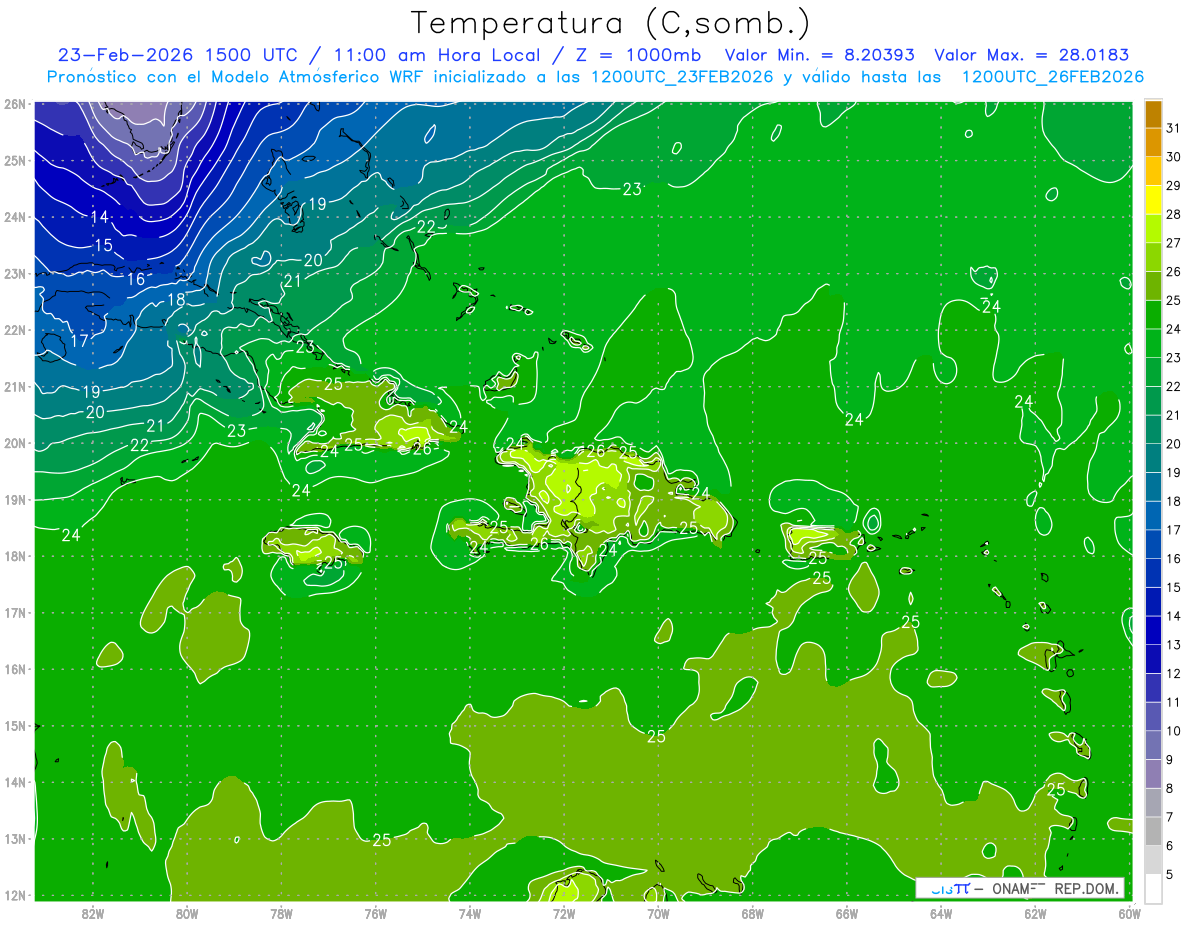Click the yellow color bar segment between 28 and 29
This screenshot has width=1200, height=927.
(1154, 200)
